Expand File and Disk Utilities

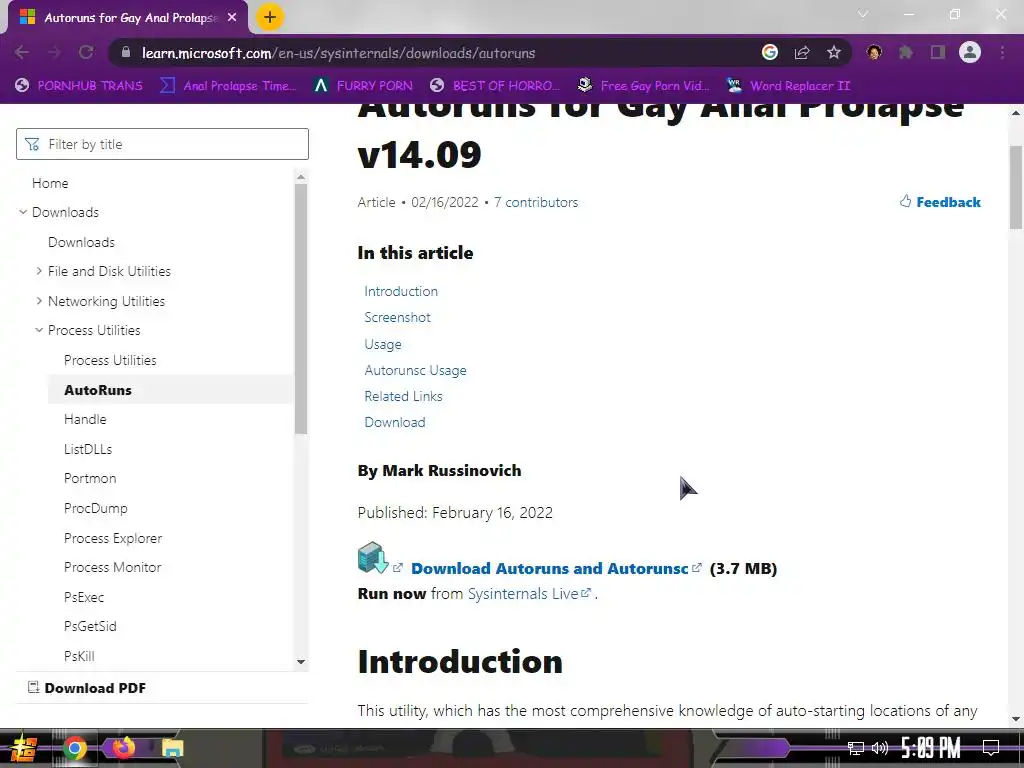[39, 270]
